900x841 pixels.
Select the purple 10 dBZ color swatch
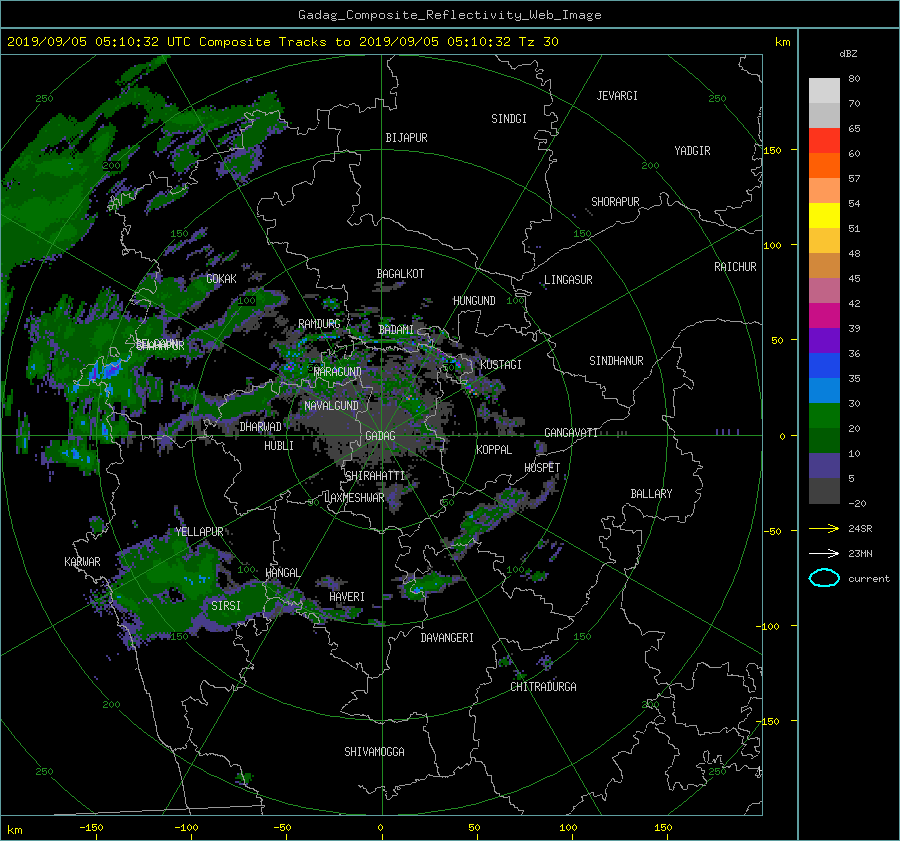[x=824, y=466]
